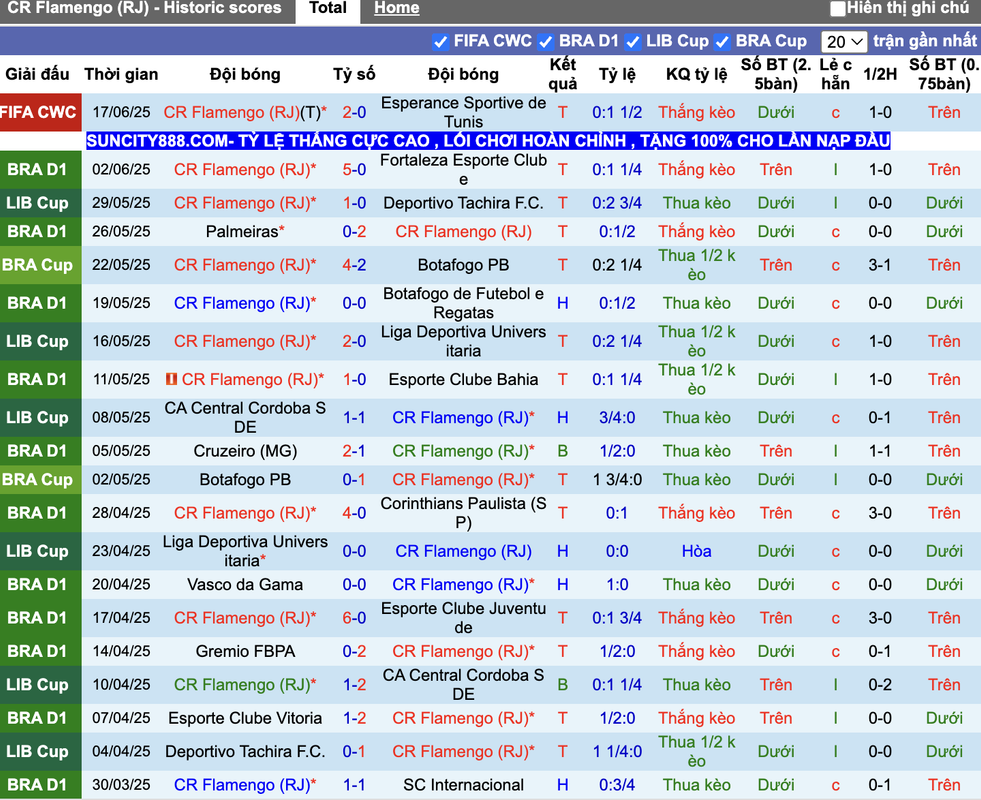Screen dimensions: 981x800
Task: Toggle the BRA Cup filter checkbox
Action: click(x=722, y=42)
